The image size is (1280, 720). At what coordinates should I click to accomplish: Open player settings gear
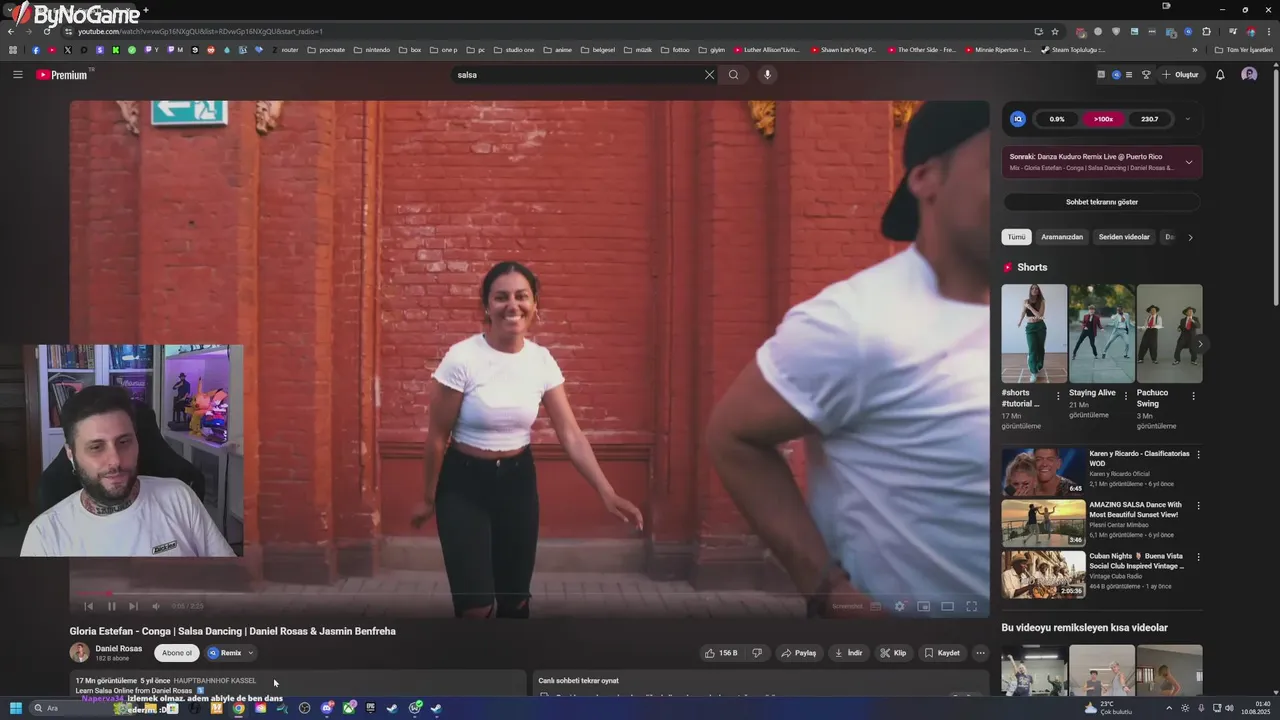899,606
